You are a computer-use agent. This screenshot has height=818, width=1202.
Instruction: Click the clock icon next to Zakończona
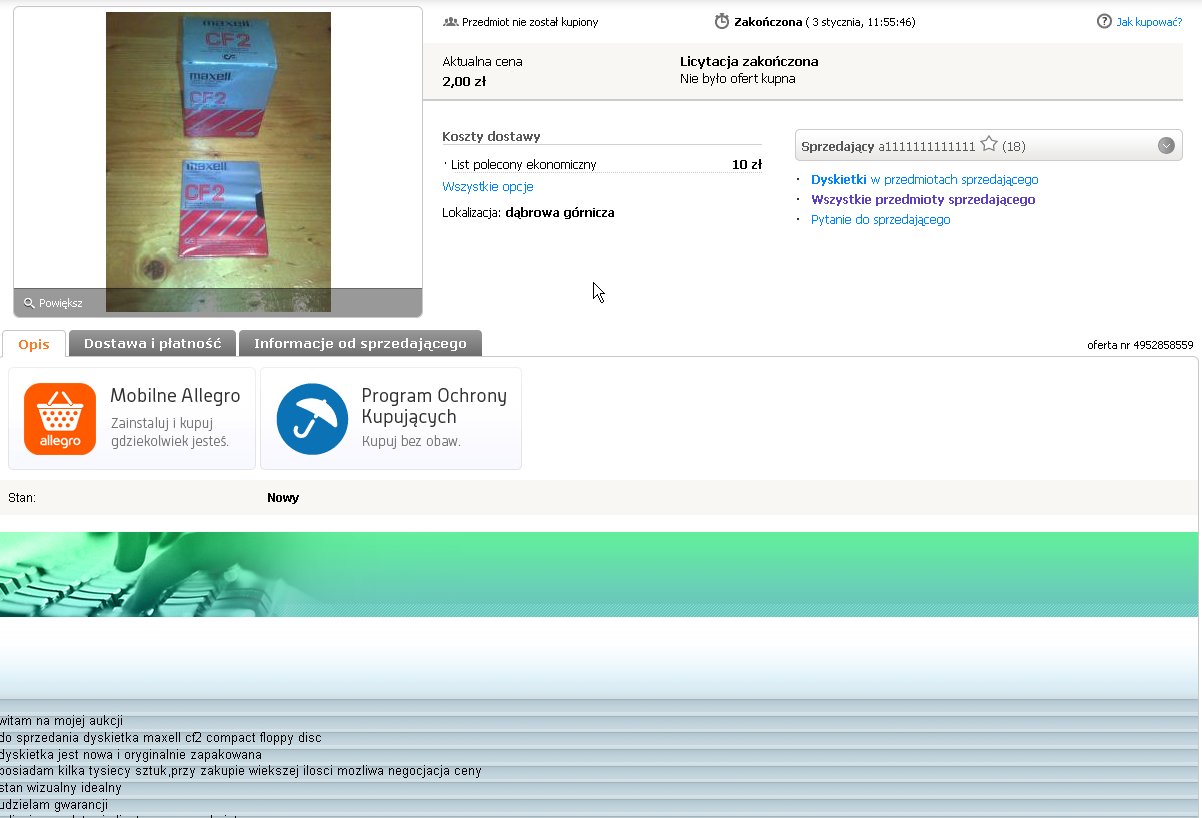coord(722,21)
